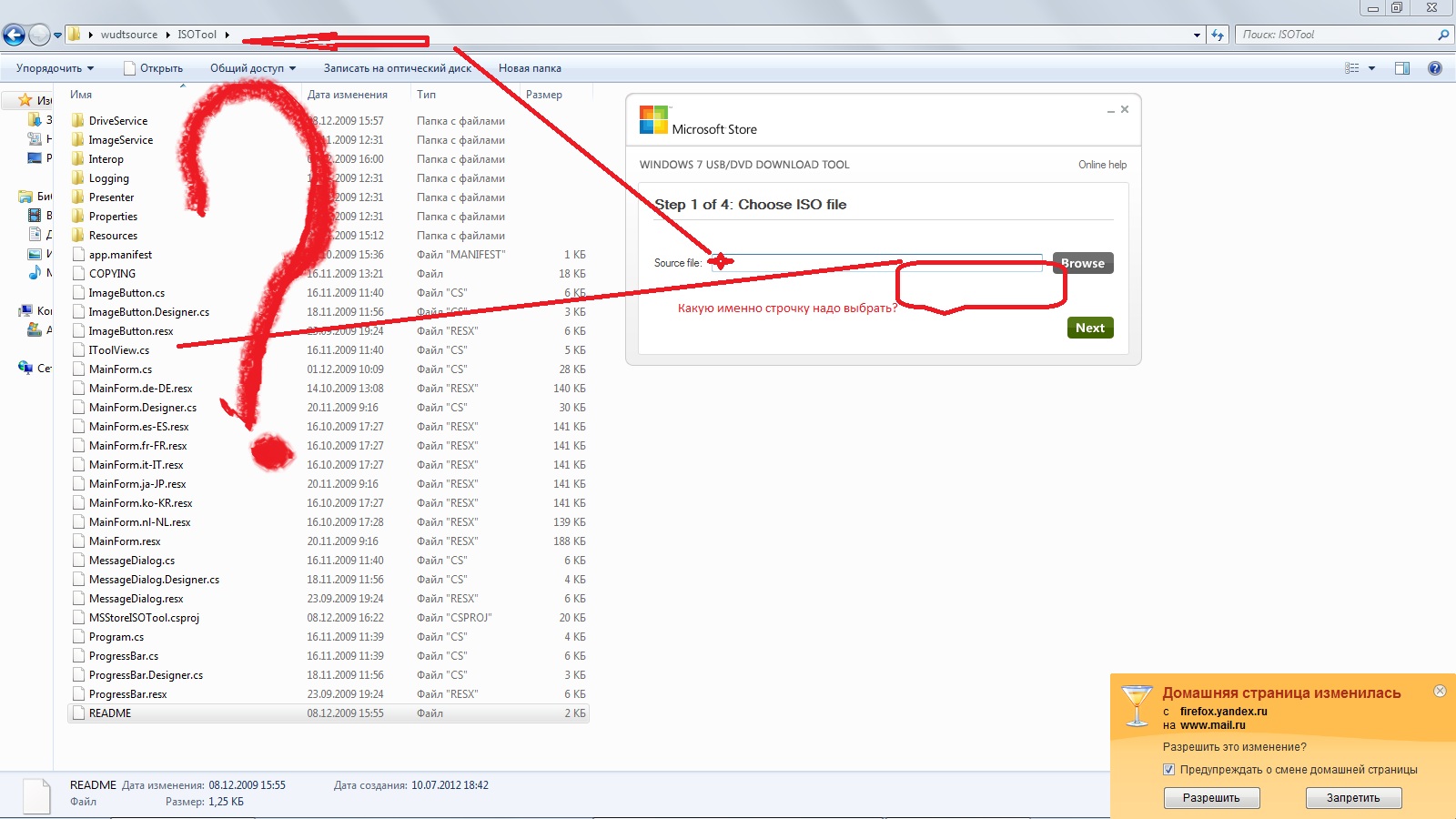Click the notification cocktail glass icon
Viewport: 1456px width, 819px height.
coord(1137,706)
